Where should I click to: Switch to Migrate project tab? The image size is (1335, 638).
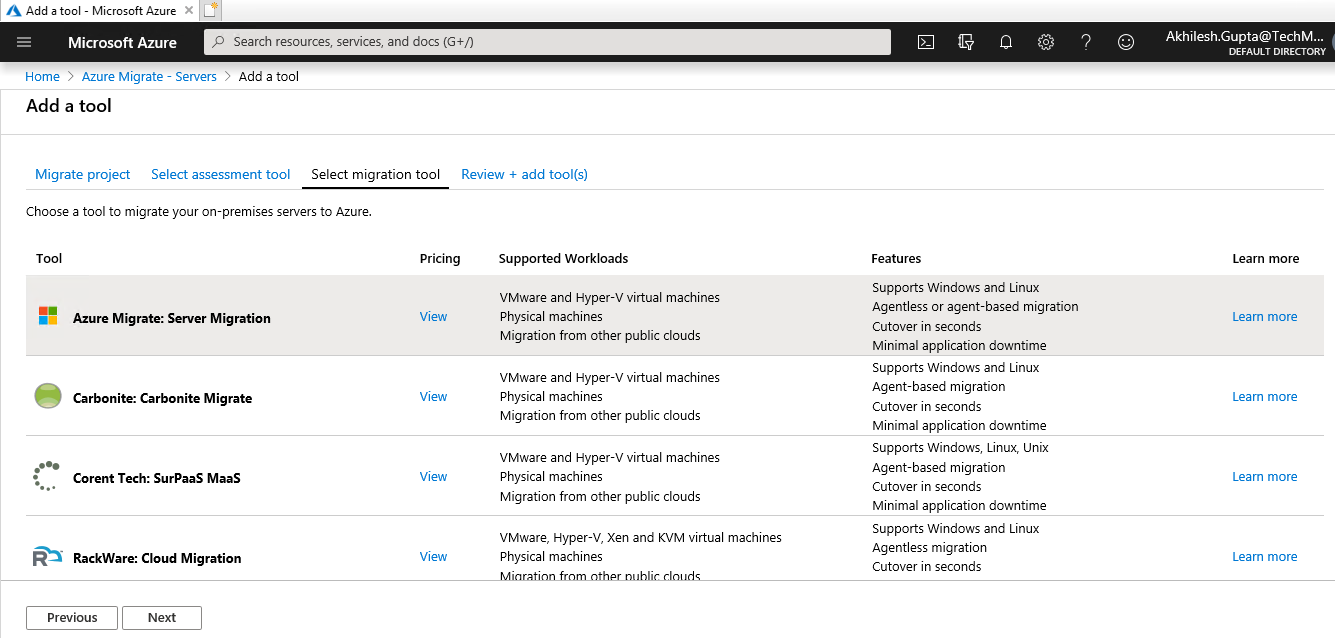tap(83, 174)
